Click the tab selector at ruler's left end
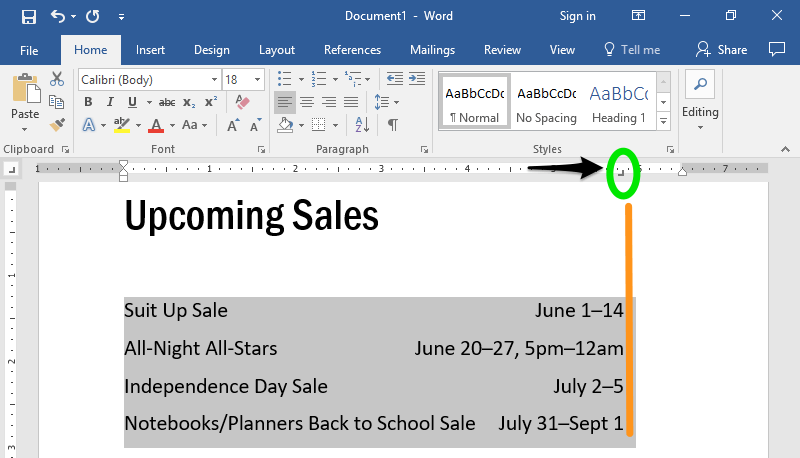Image resolution: width=800 pixels, height=458 pixels. coord(11,169)
